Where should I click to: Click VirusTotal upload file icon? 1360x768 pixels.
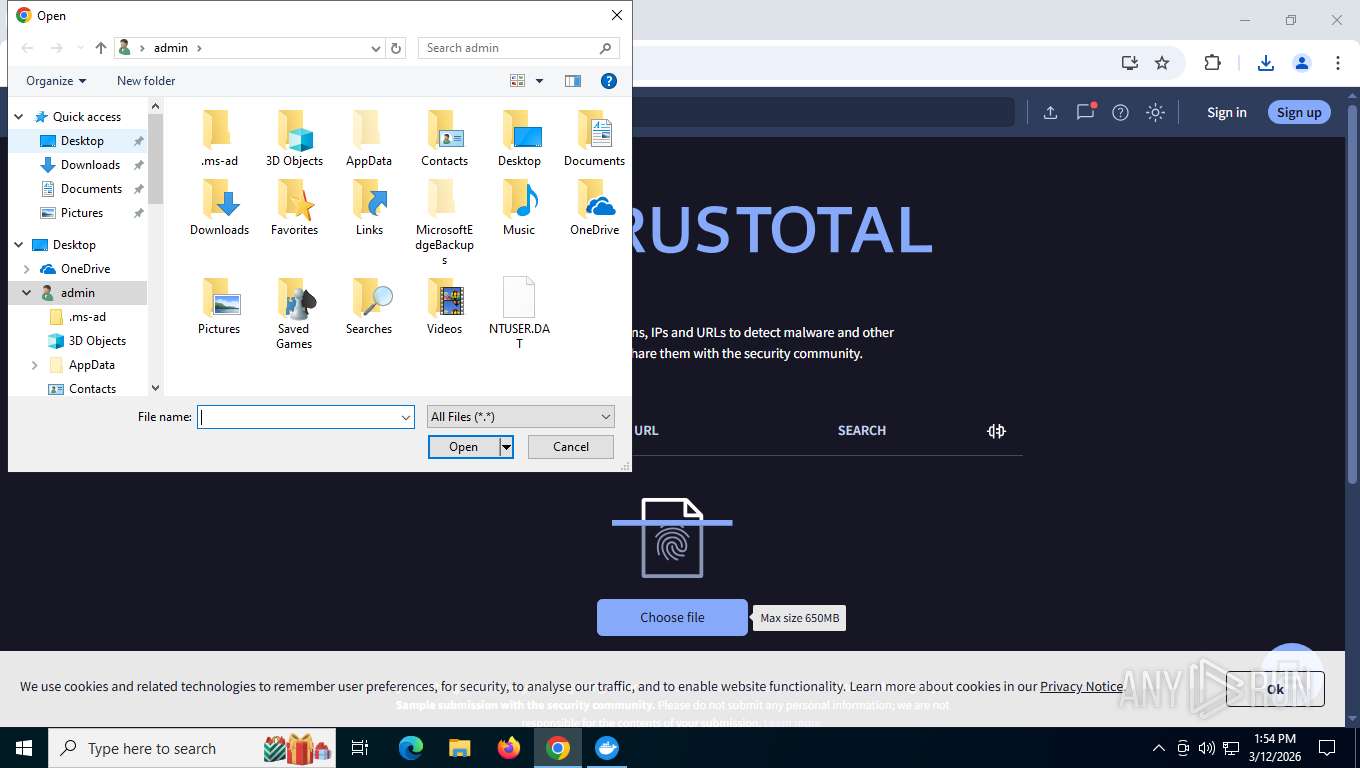[x=1050, y=112]
